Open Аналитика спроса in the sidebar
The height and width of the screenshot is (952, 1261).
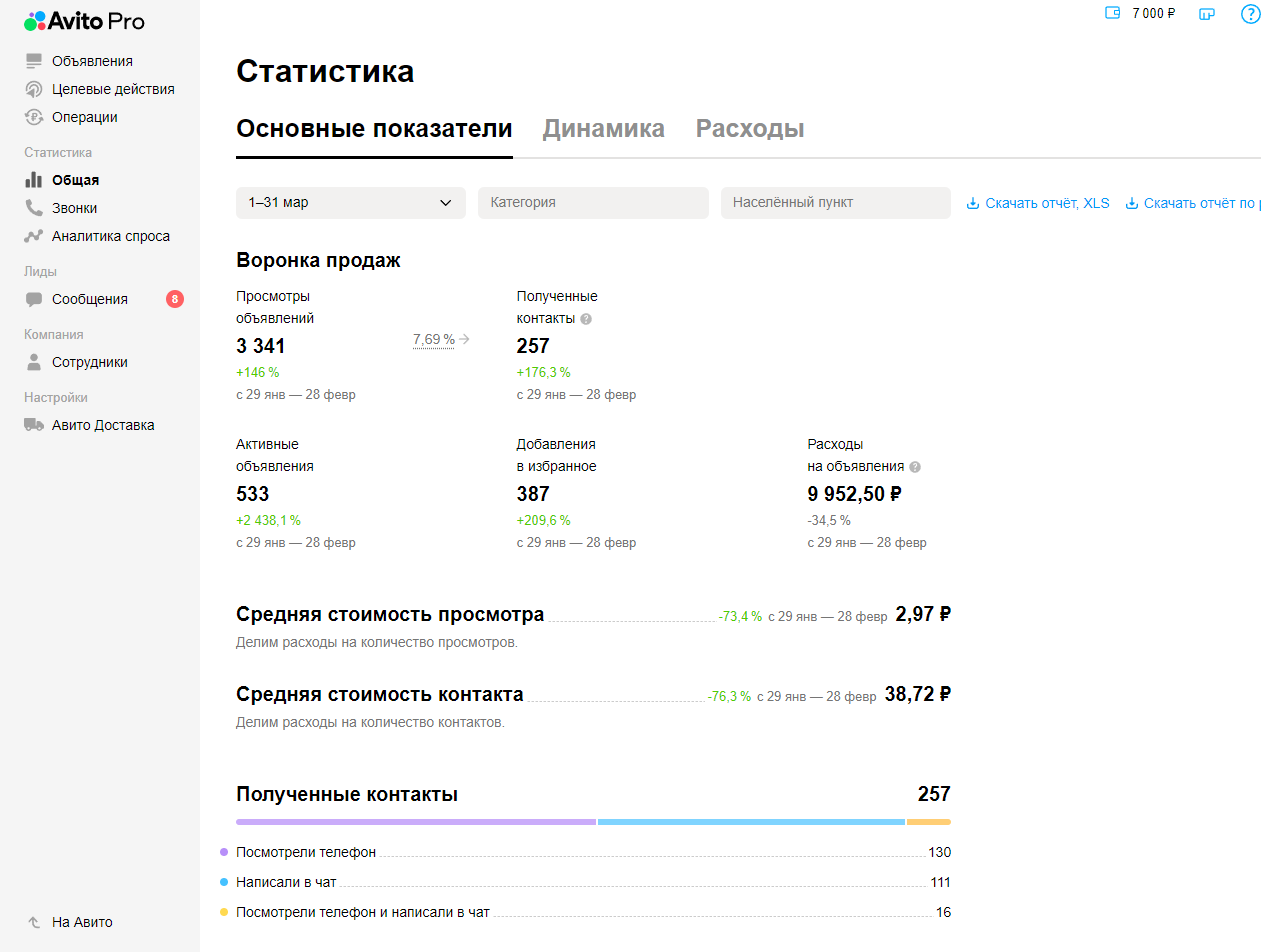pyautogui.click(x=110, y=236)
